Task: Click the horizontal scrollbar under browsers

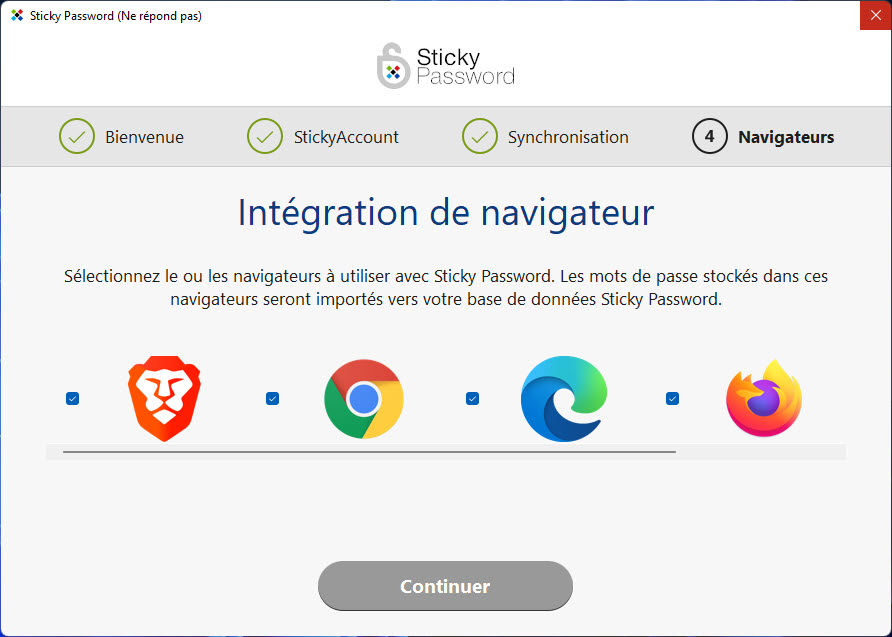Action: click(369, 452)
